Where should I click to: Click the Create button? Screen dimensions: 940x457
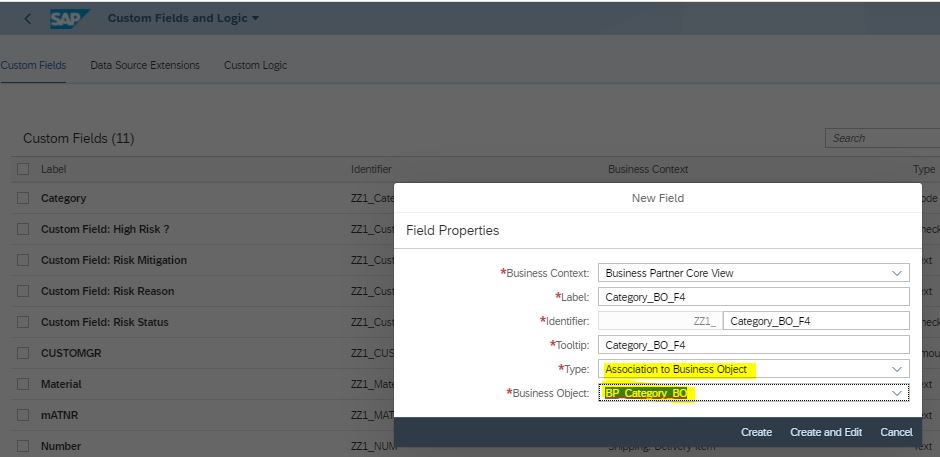tap(756, 432)
